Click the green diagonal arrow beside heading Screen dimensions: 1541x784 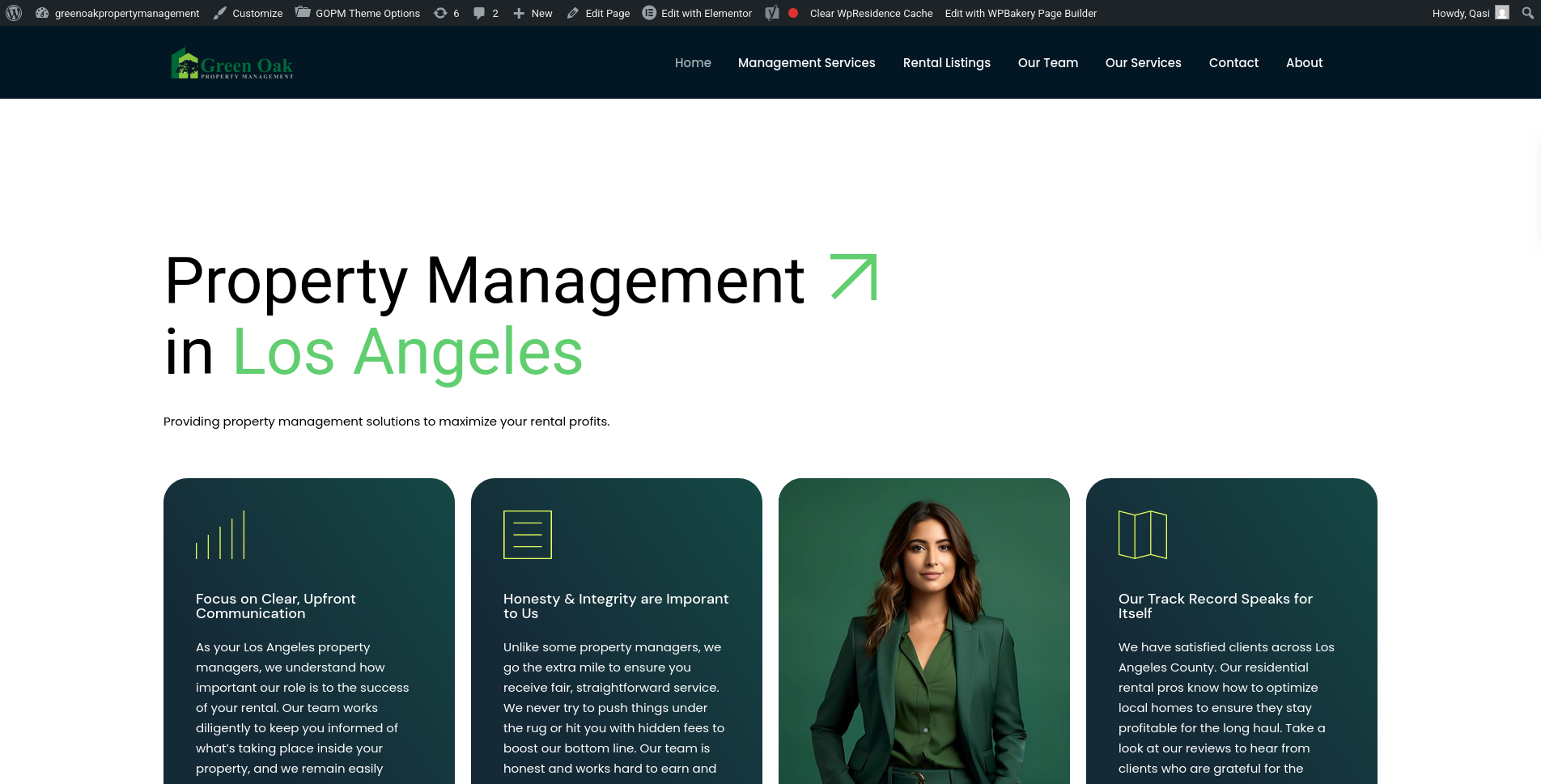(x=854, y=278)
